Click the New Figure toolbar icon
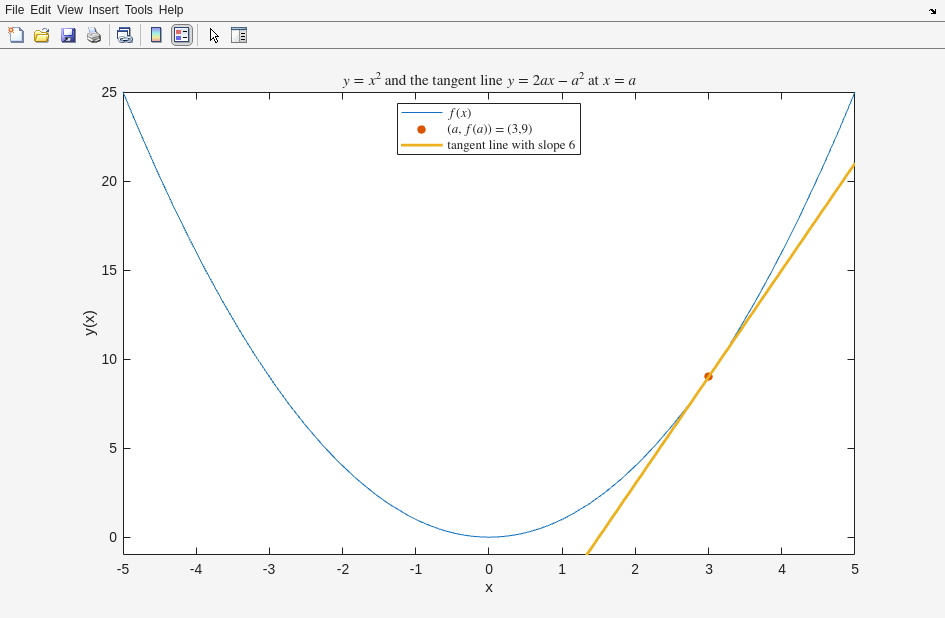 pyautogui.click(x=16, y=35)
